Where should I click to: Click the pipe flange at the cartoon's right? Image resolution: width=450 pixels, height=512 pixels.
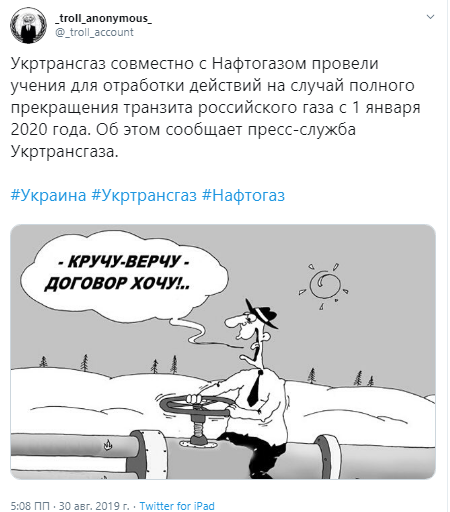click(x=328, y=456)
